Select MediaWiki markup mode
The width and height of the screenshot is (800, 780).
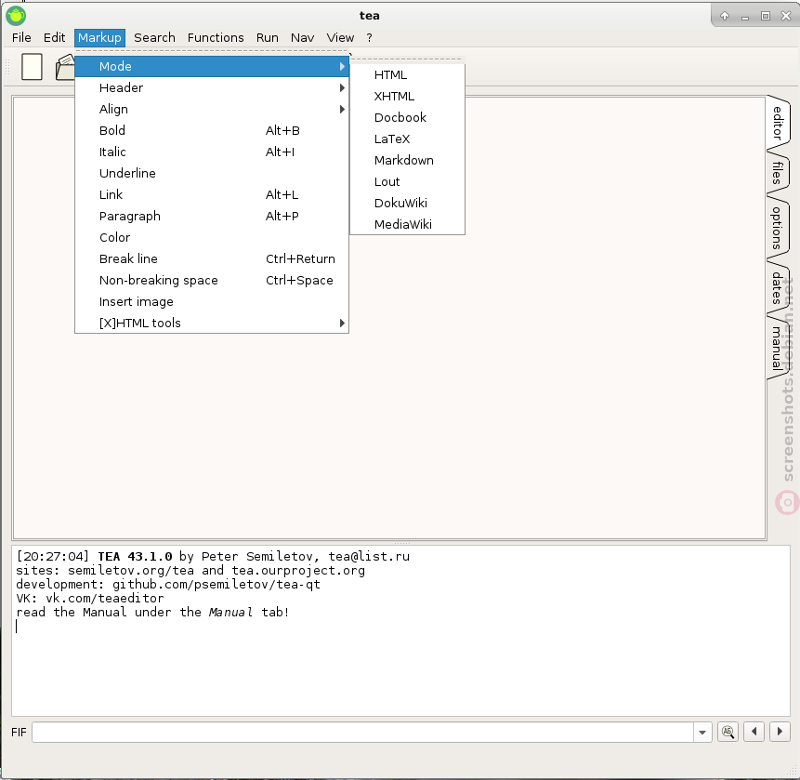pyautogui.click(x=407, y=224)
